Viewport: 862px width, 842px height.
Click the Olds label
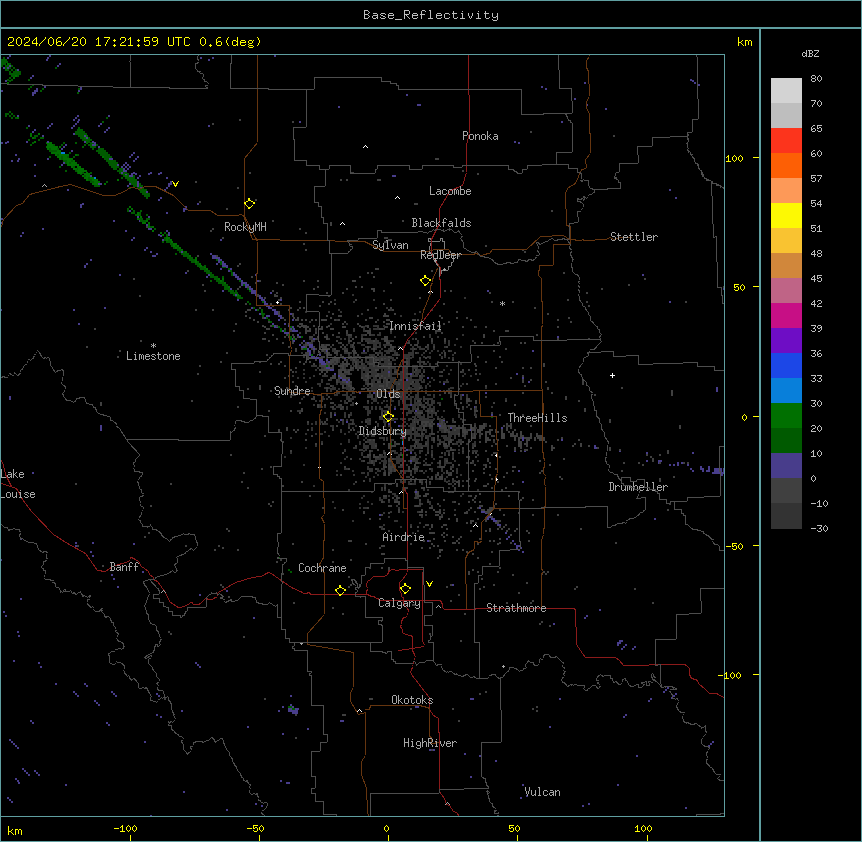click(388, 394)
